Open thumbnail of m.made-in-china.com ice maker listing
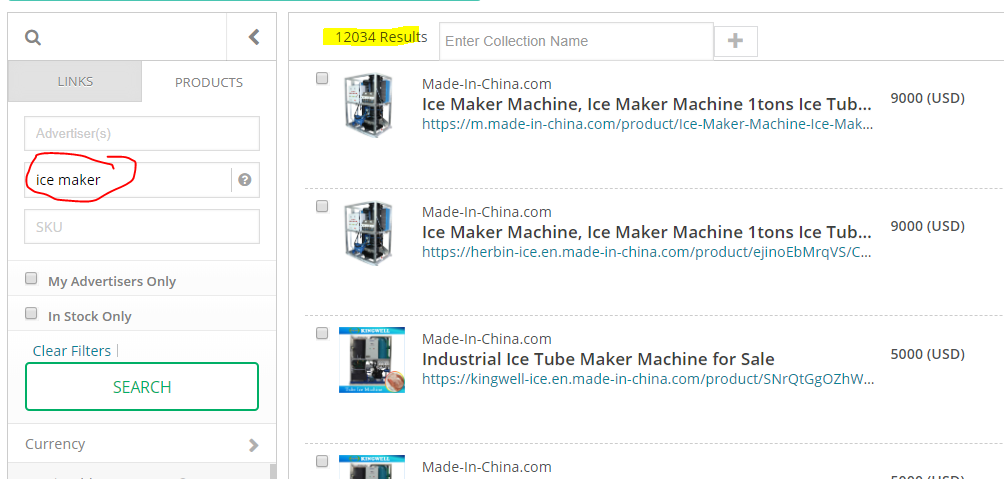 click(368, 105)
